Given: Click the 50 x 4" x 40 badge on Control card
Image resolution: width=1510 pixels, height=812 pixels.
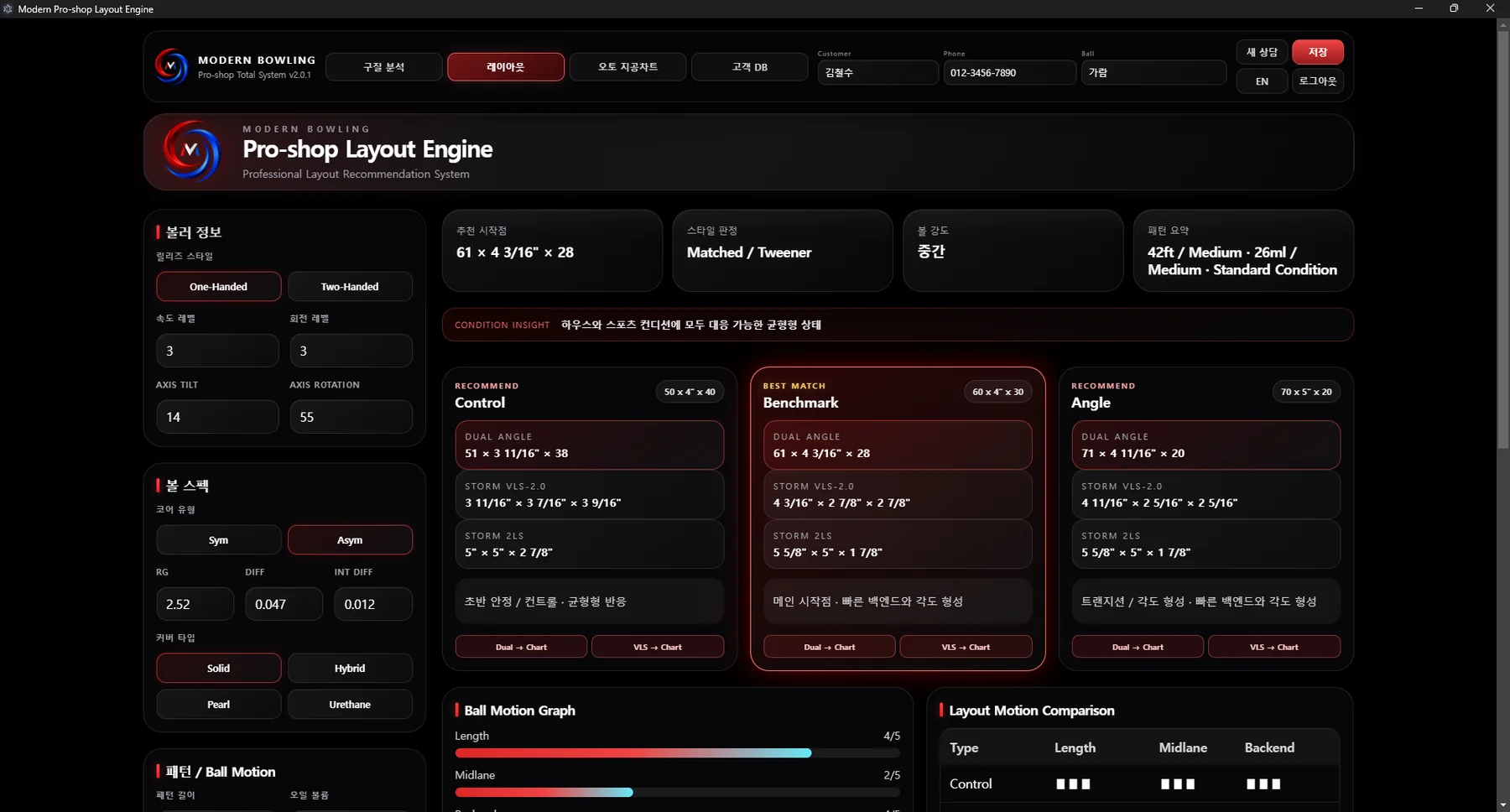Looking at the screenshot, I should [690, 392].
